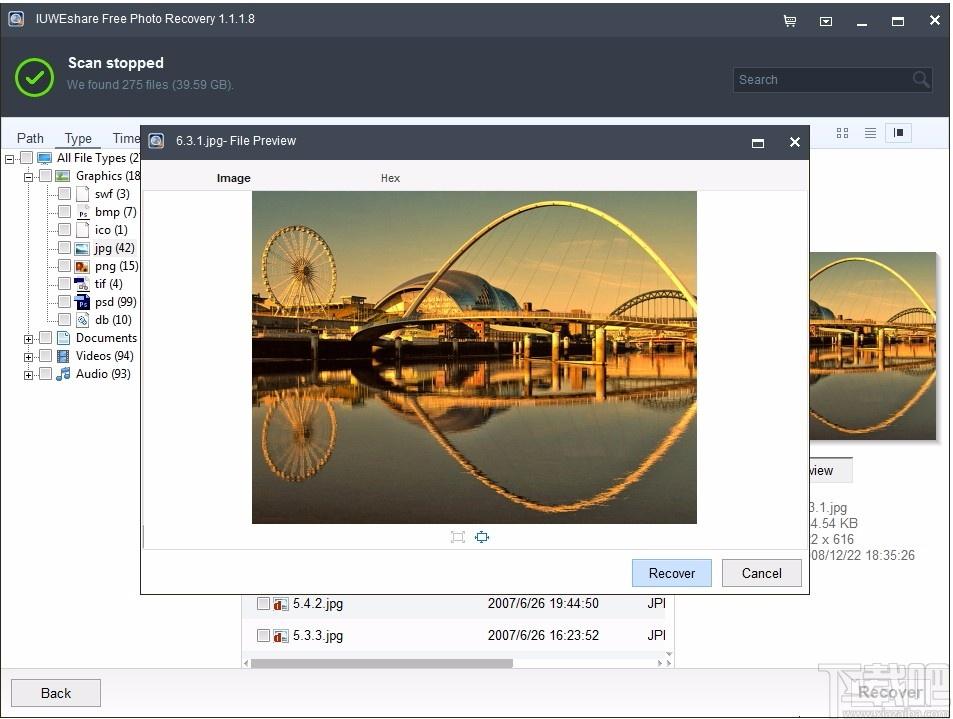Switch to preview pane view icon
This screenshot has width=953, height=719.
898,132
